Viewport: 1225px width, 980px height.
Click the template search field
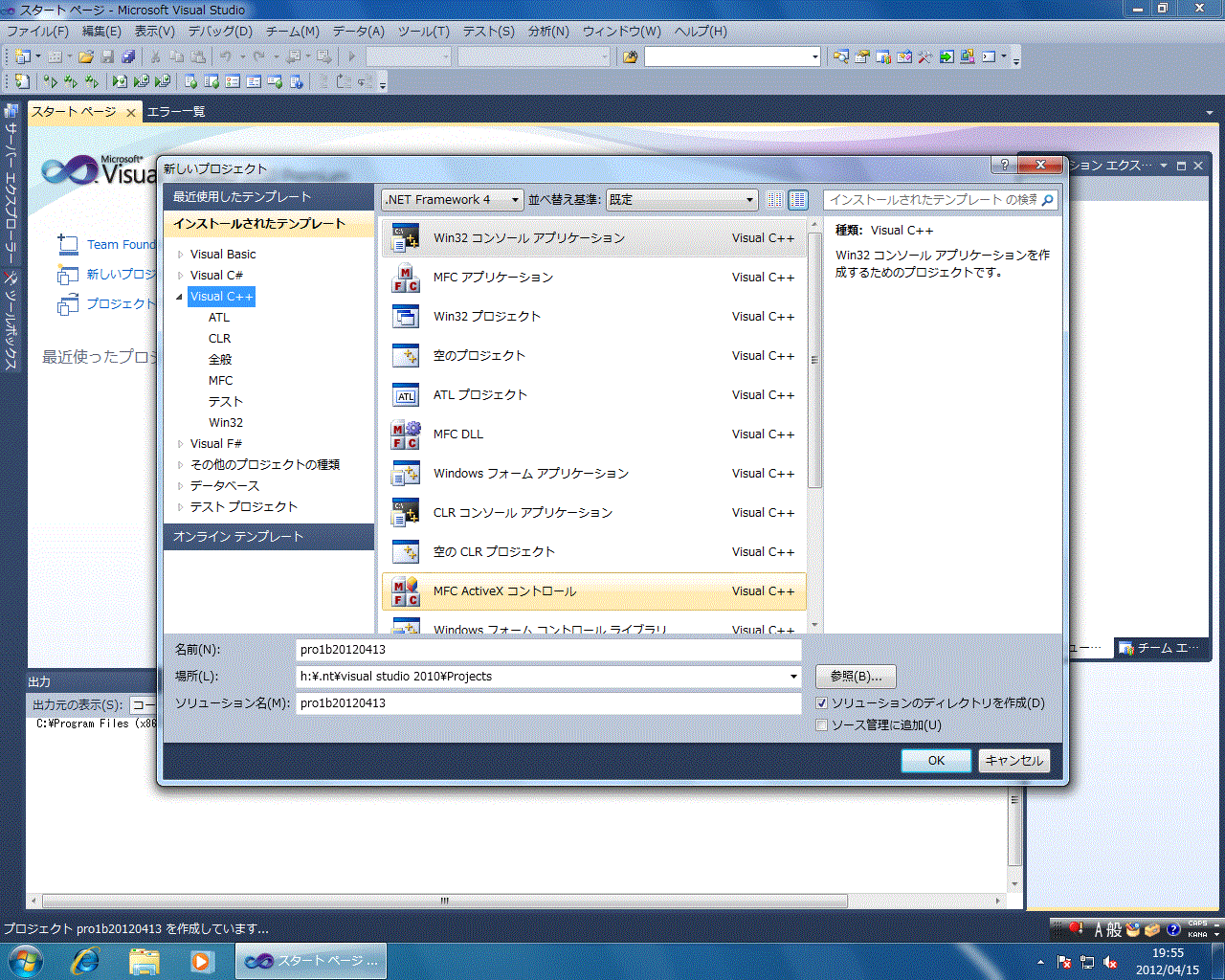coord(931,200)
